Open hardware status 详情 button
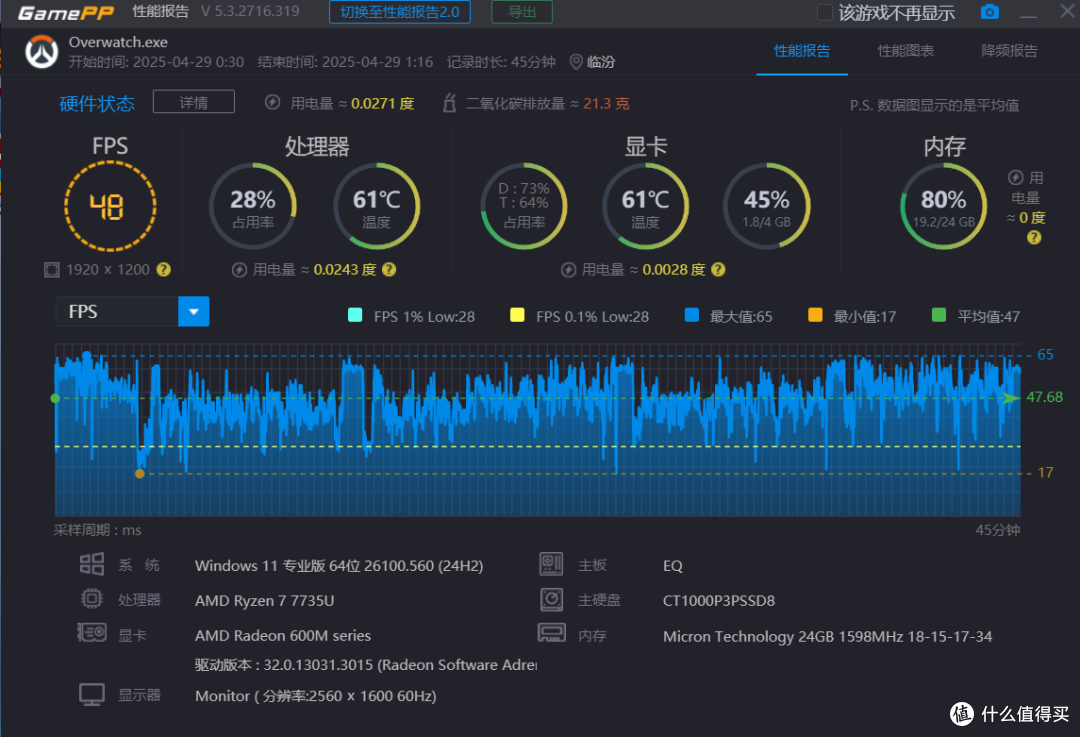The width and height of the screenshot is (1080, 737). click(194, 102)
